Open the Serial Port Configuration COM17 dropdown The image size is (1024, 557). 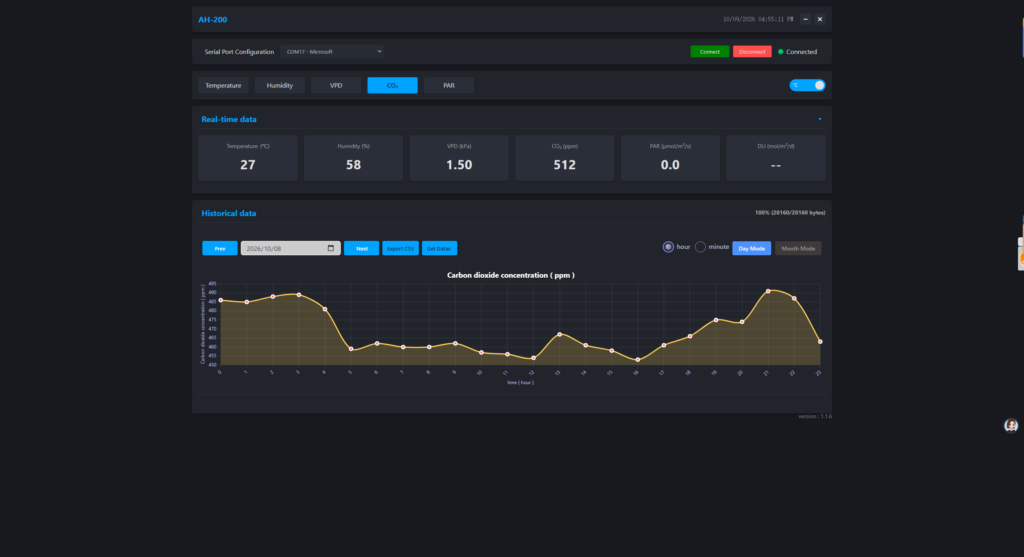(332, 52)
